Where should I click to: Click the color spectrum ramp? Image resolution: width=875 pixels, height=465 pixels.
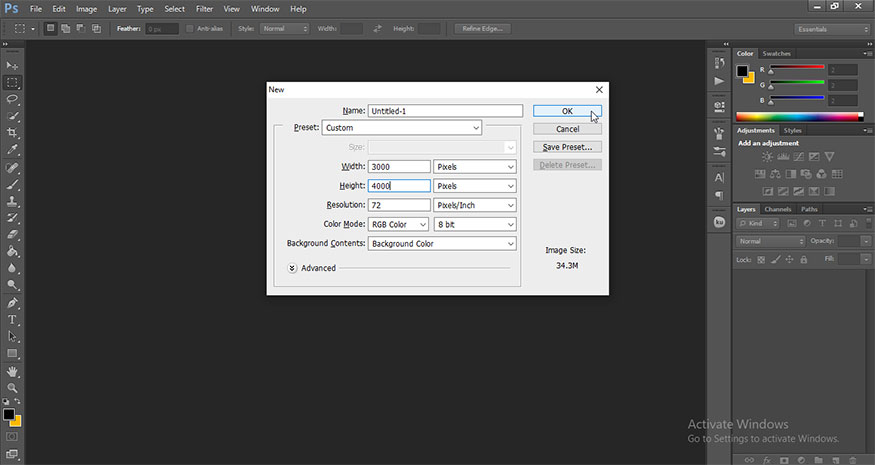tap(800, 117)
